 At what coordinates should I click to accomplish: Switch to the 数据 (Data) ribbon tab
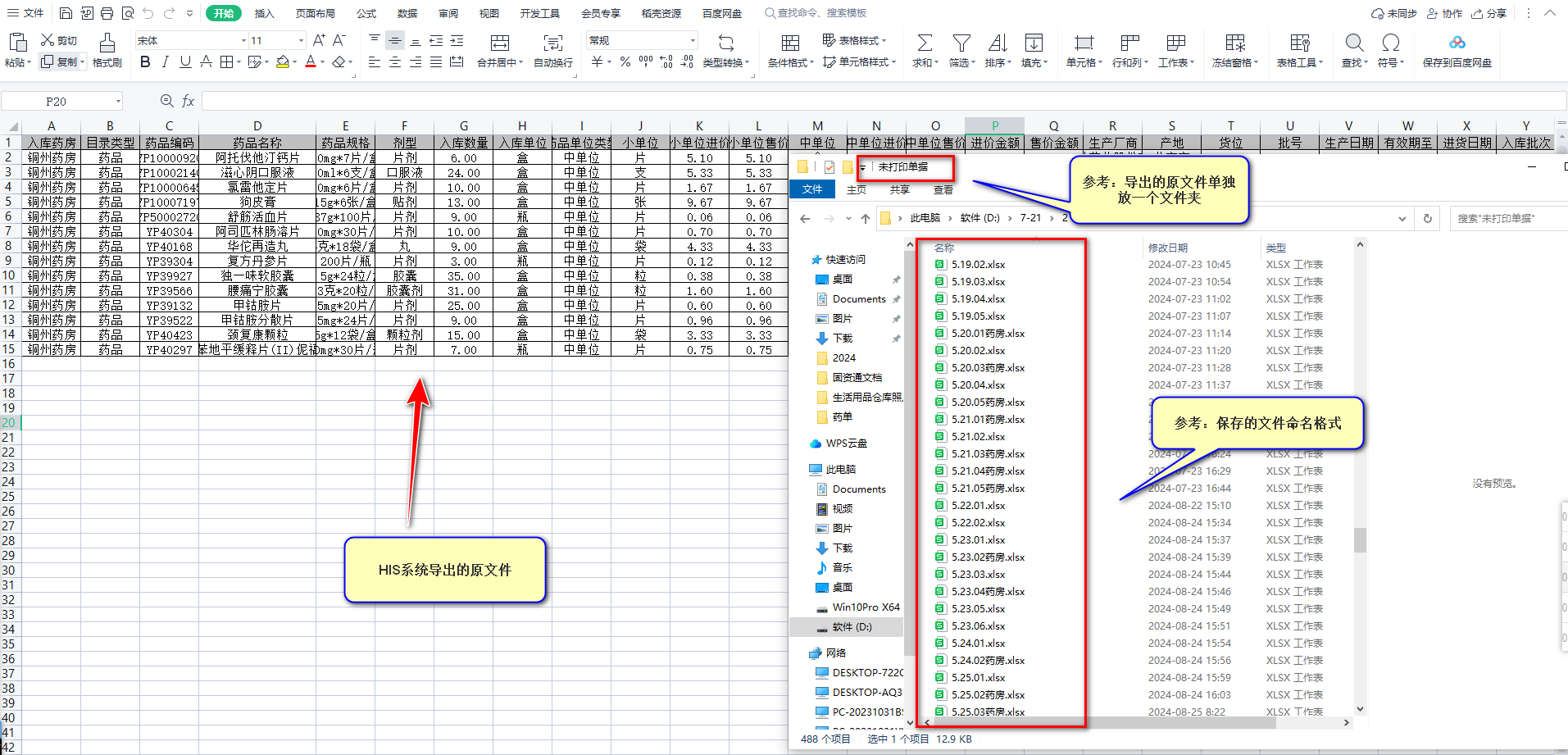tap(407, 13)
